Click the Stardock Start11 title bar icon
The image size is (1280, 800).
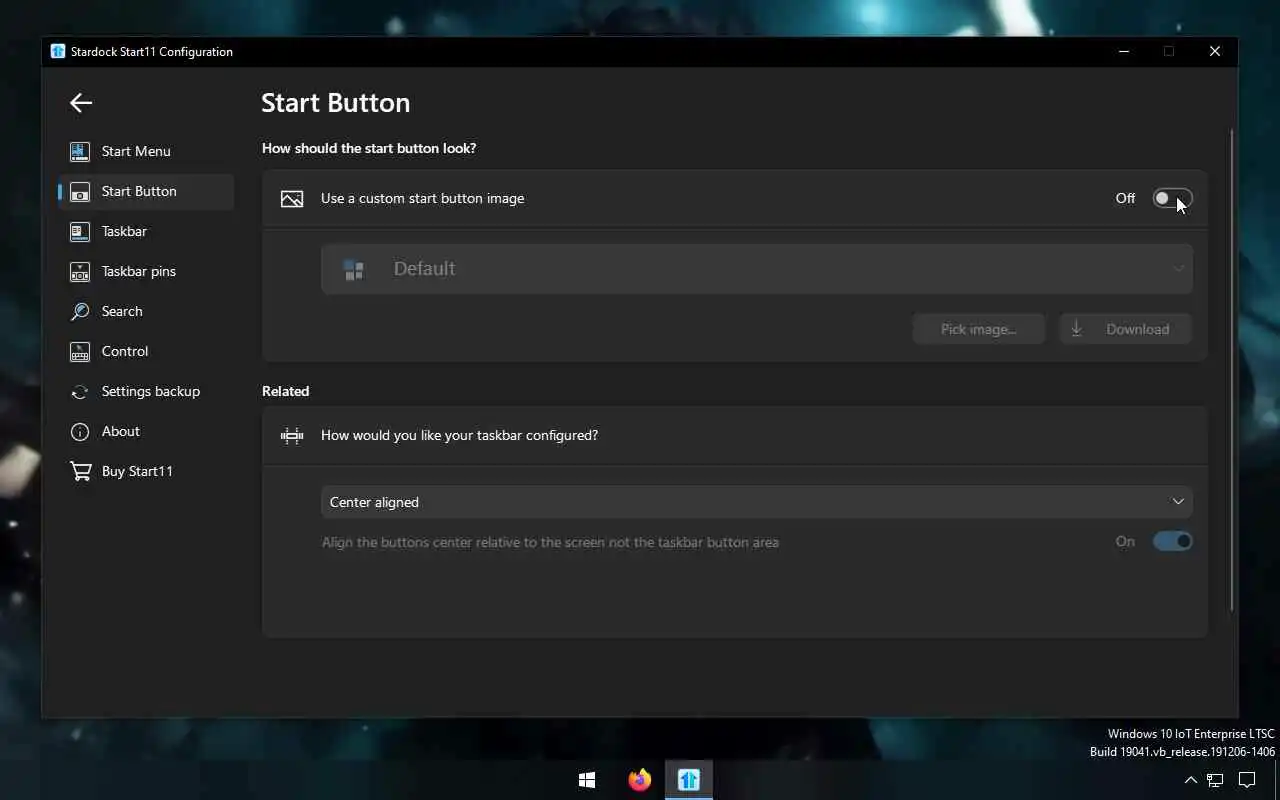pos(58,51)
